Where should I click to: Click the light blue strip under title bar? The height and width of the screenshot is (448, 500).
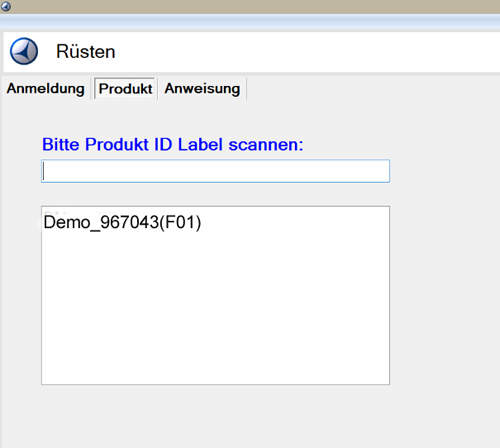250,21
